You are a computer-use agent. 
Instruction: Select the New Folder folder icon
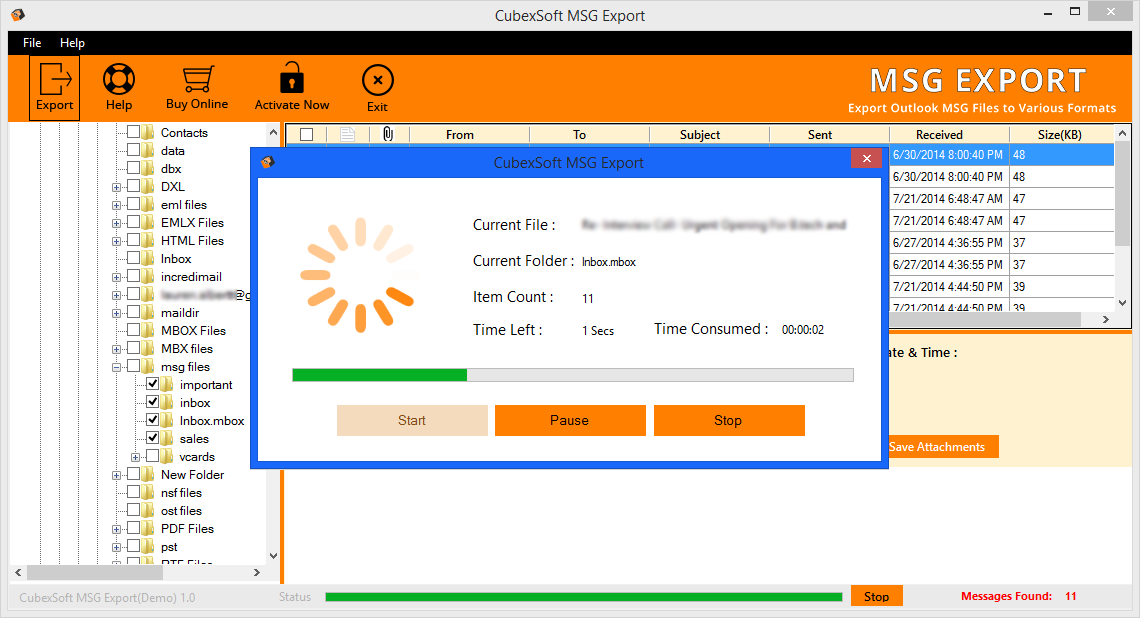(148, 474)
